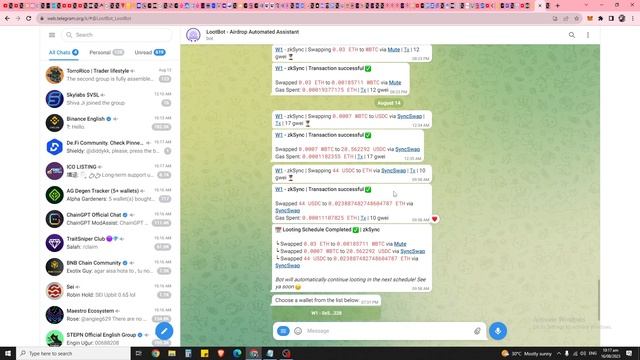Open the Skylabs SVSL chat

point(109,99)
